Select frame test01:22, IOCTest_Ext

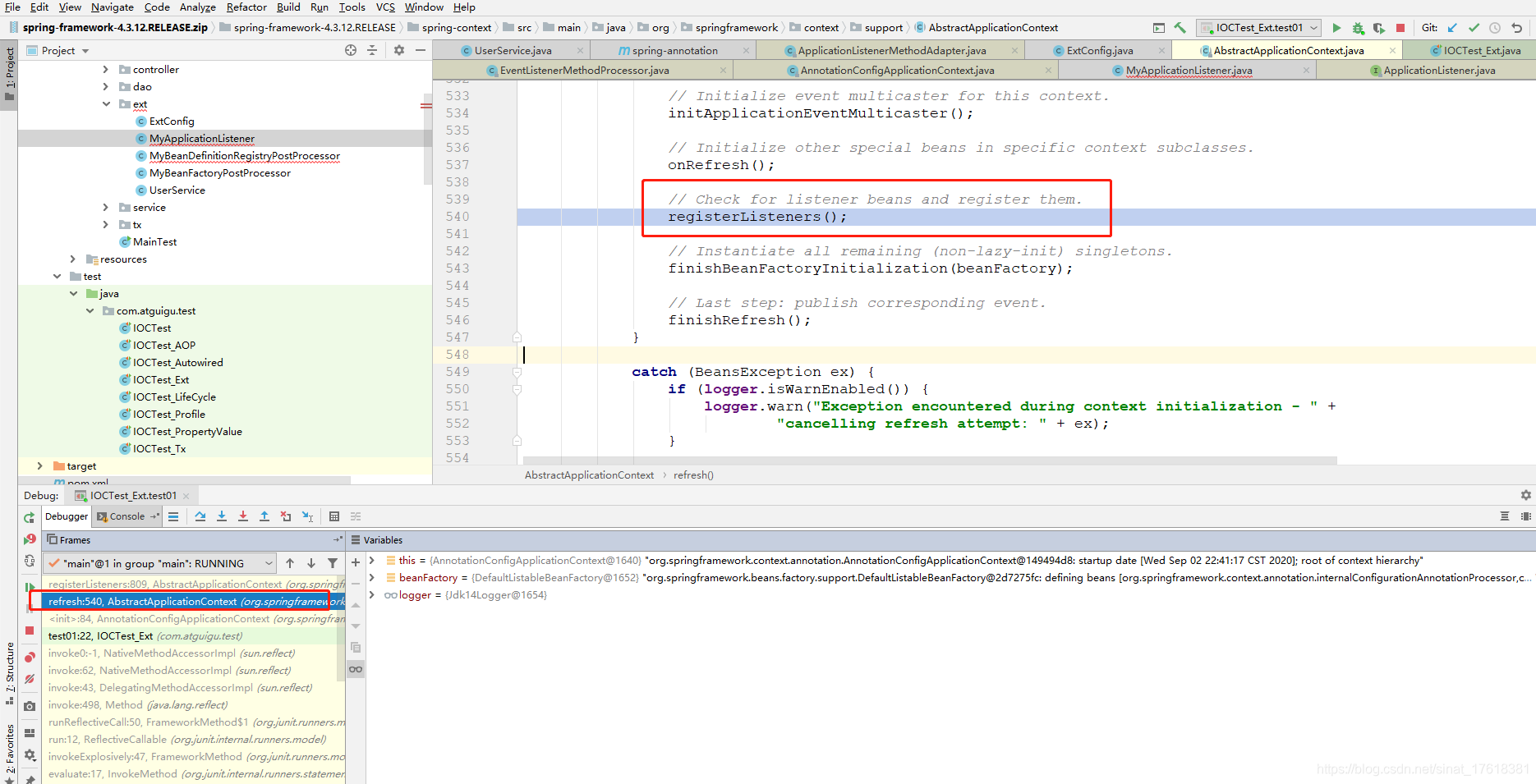194,636
